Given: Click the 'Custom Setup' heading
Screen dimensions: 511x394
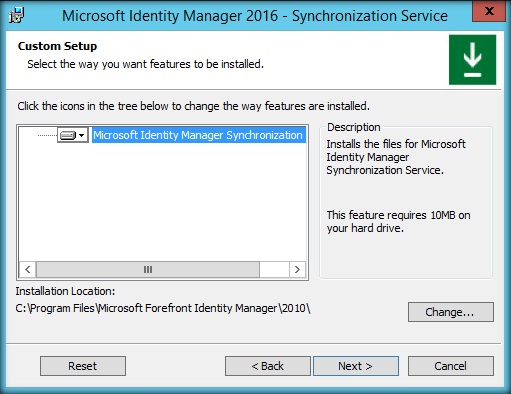Looking at the screenshot, I should pyautogui.click(x=57, y=46).
